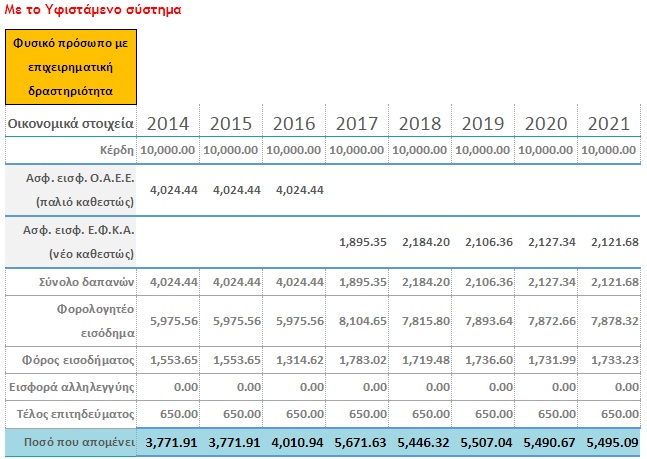Select the Φορολογητέο εισόδημα row label
Viewport: 647px width, 459px height.
click(95, 321)
